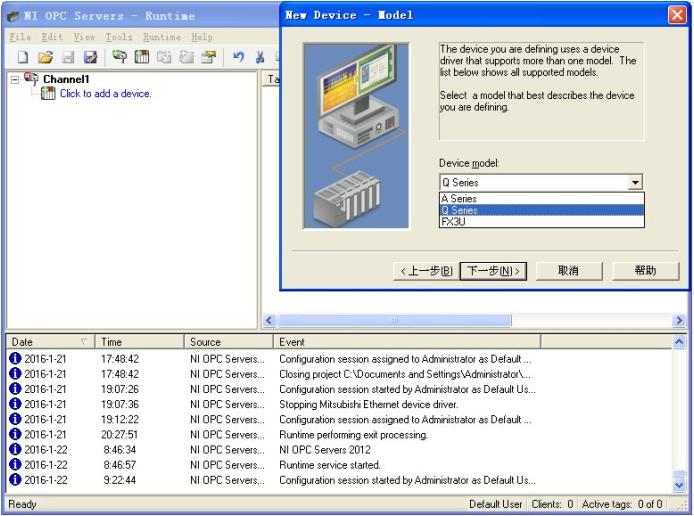Open the Edit menu
The width and height of the screenshot is (694, 516).
pos(52,37)
